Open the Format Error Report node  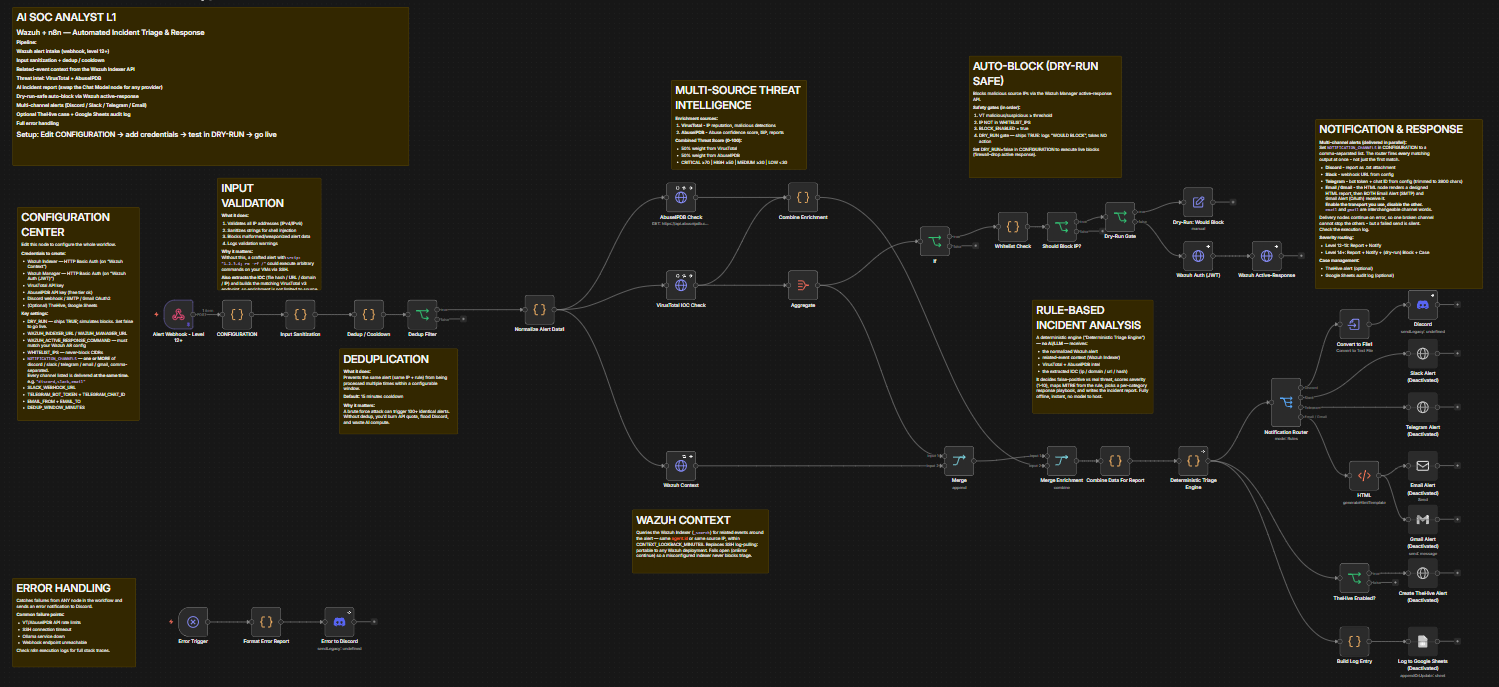[266, 621]
